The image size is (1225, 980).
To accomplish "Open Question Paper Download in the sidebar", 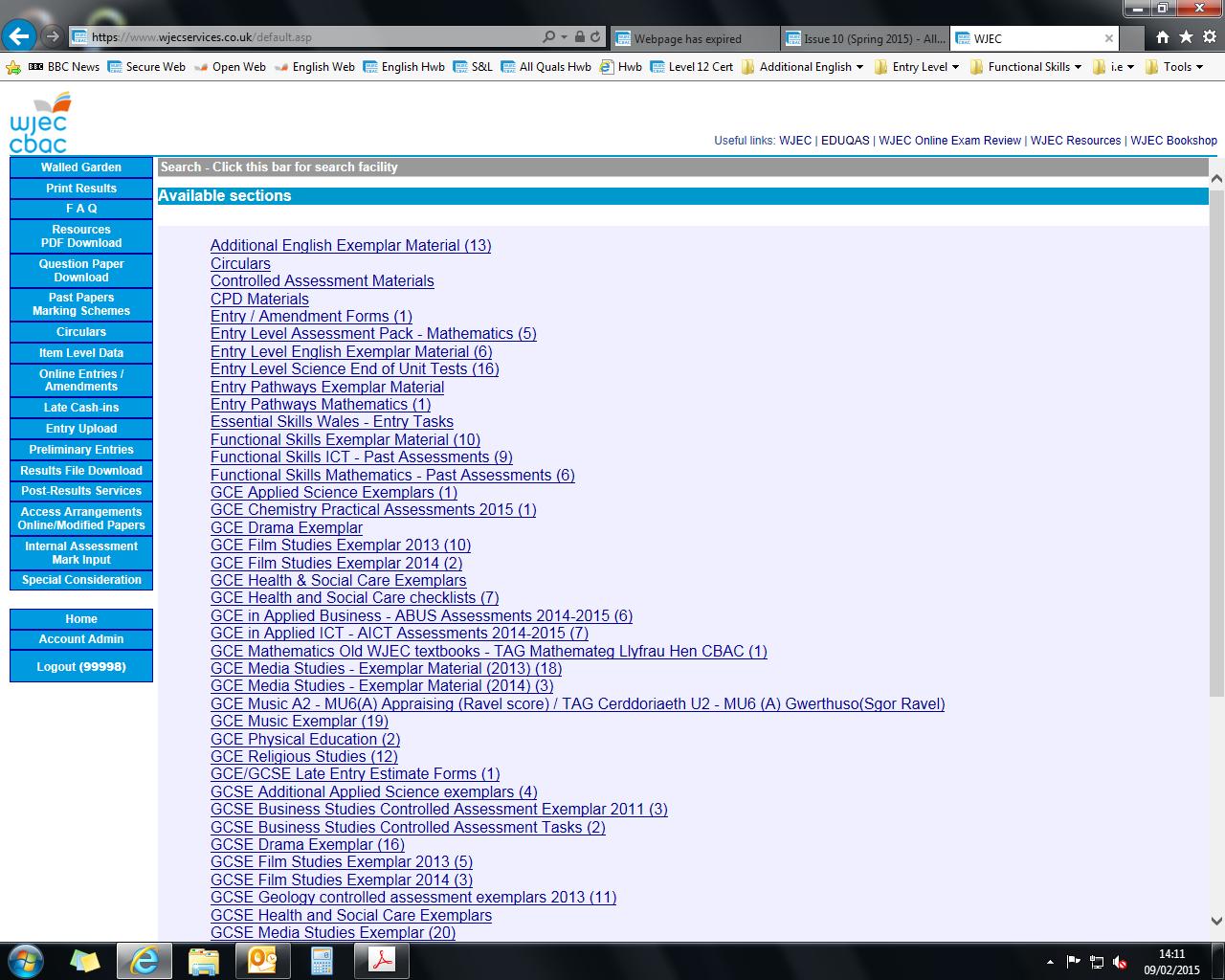I will pos(81,271).
